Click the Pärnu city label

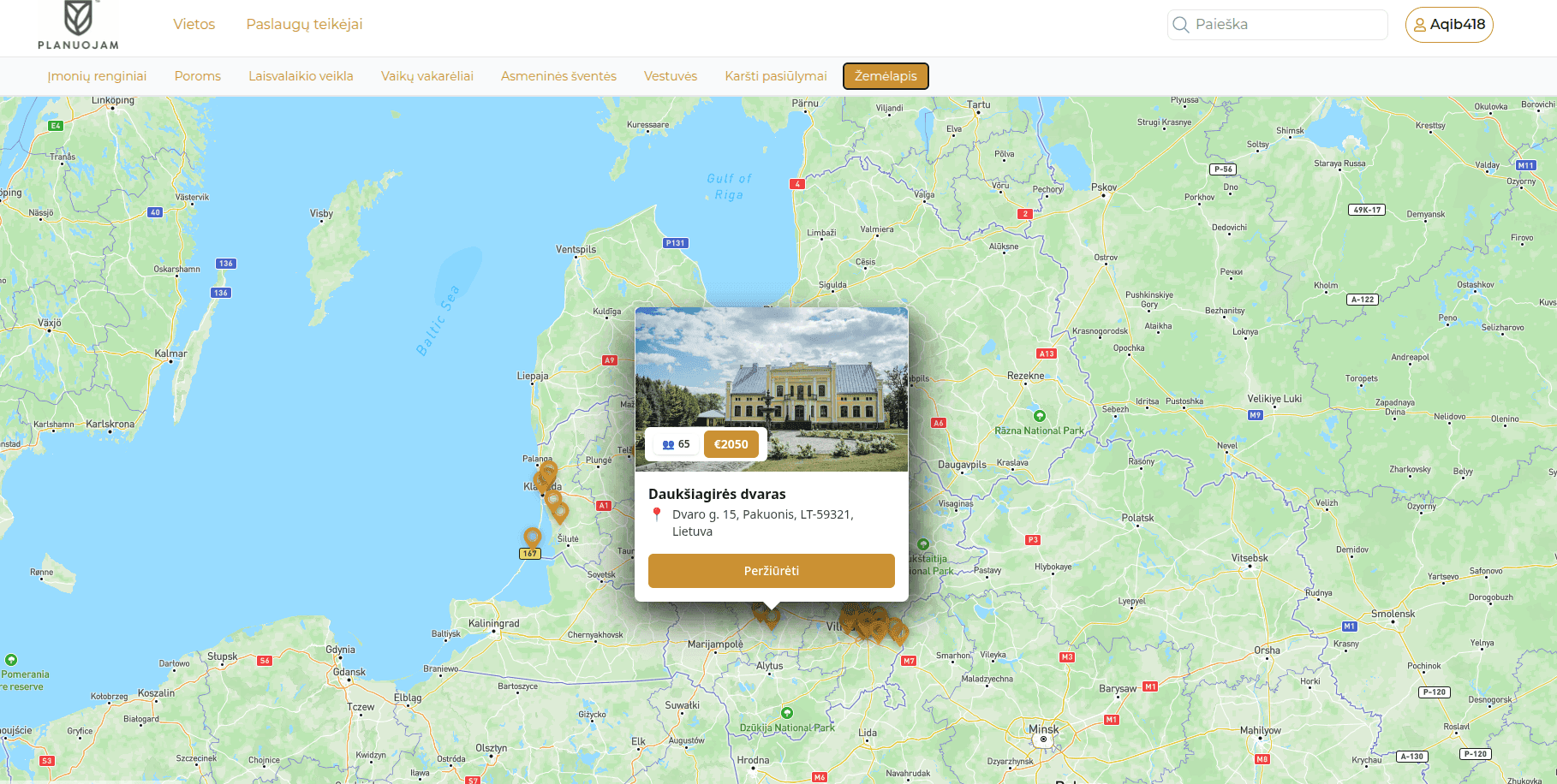tap(805, 103)
